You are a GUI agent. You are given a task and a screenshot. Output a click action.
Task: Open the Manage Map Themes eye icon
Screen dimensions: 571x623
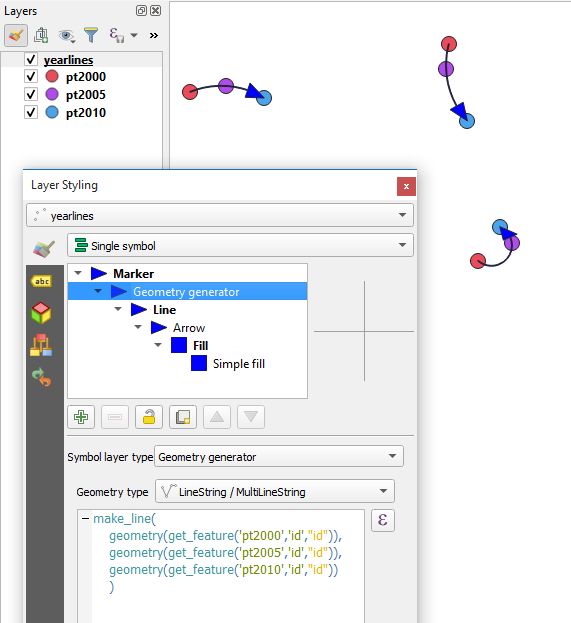click(x=66, y=36)
